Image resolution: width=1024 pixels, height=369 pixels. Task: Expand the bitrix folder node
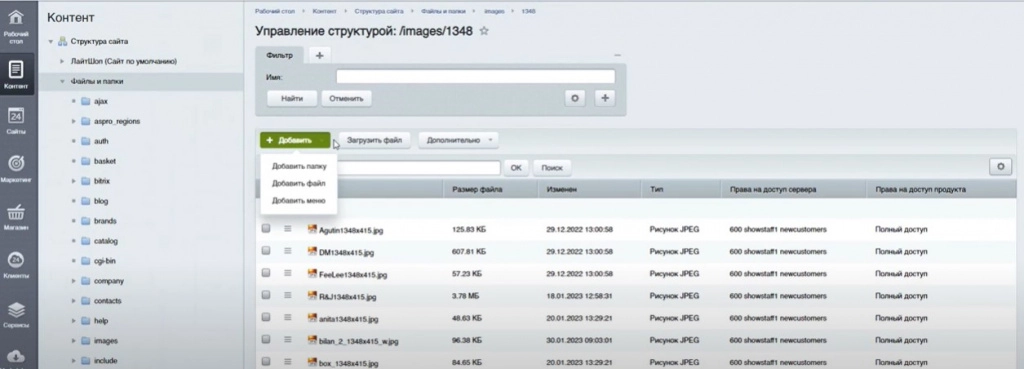74,181
